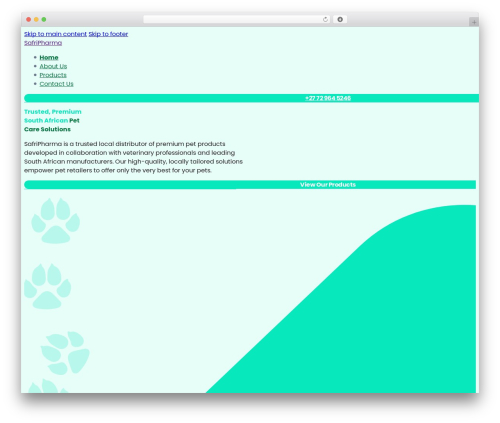Click the red close window dot
The height and width of the screenshot is (423, 500).
pos(29,19)
